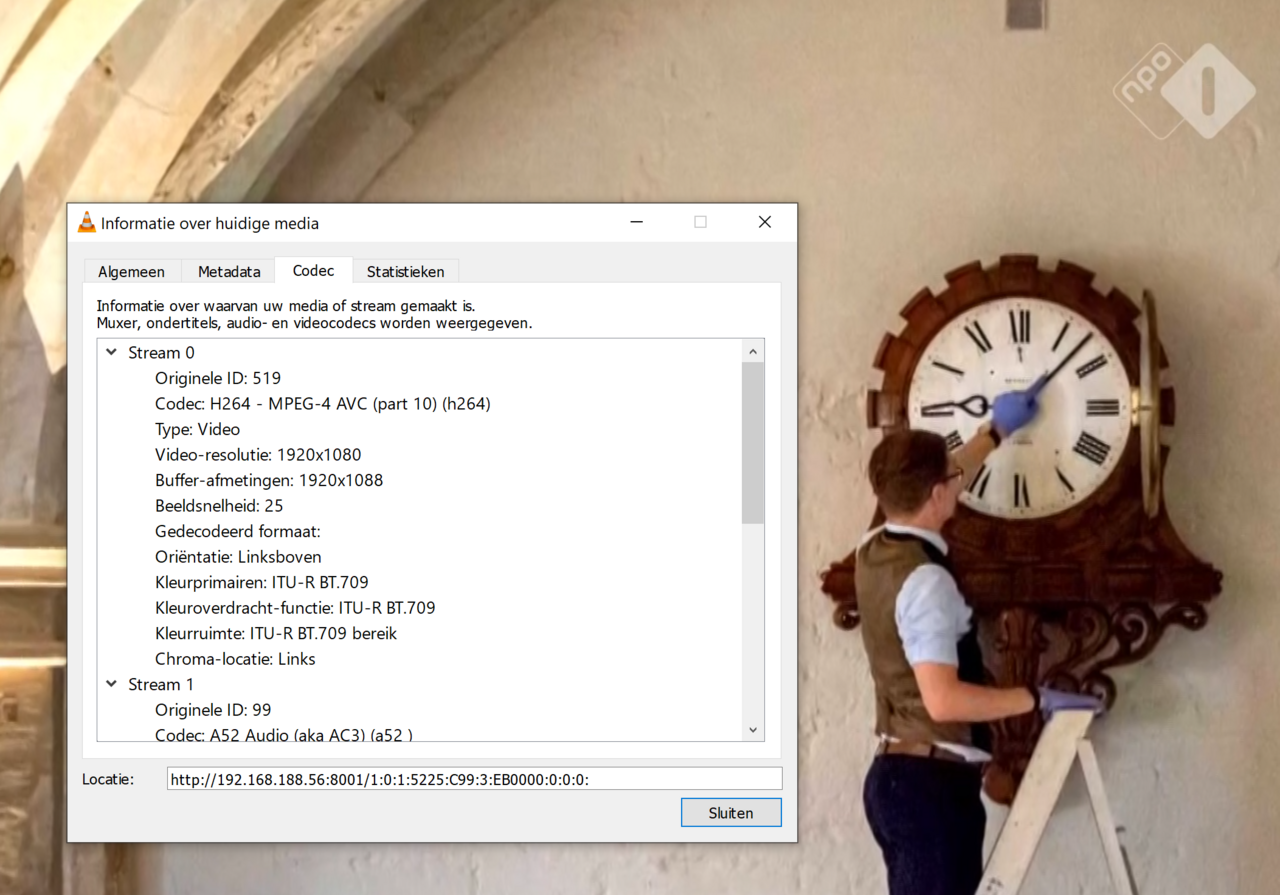
Task: Click the Locatie URL input field
Action: pos(474,779)
